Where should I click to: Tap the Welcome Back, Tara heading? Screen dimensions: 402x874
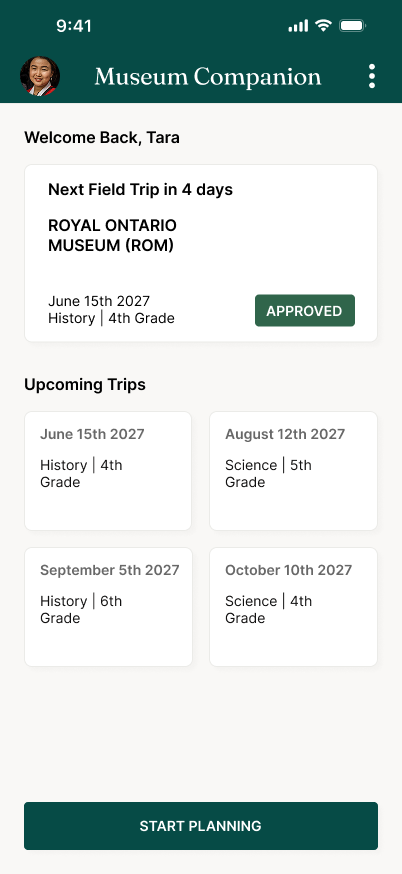102,137
